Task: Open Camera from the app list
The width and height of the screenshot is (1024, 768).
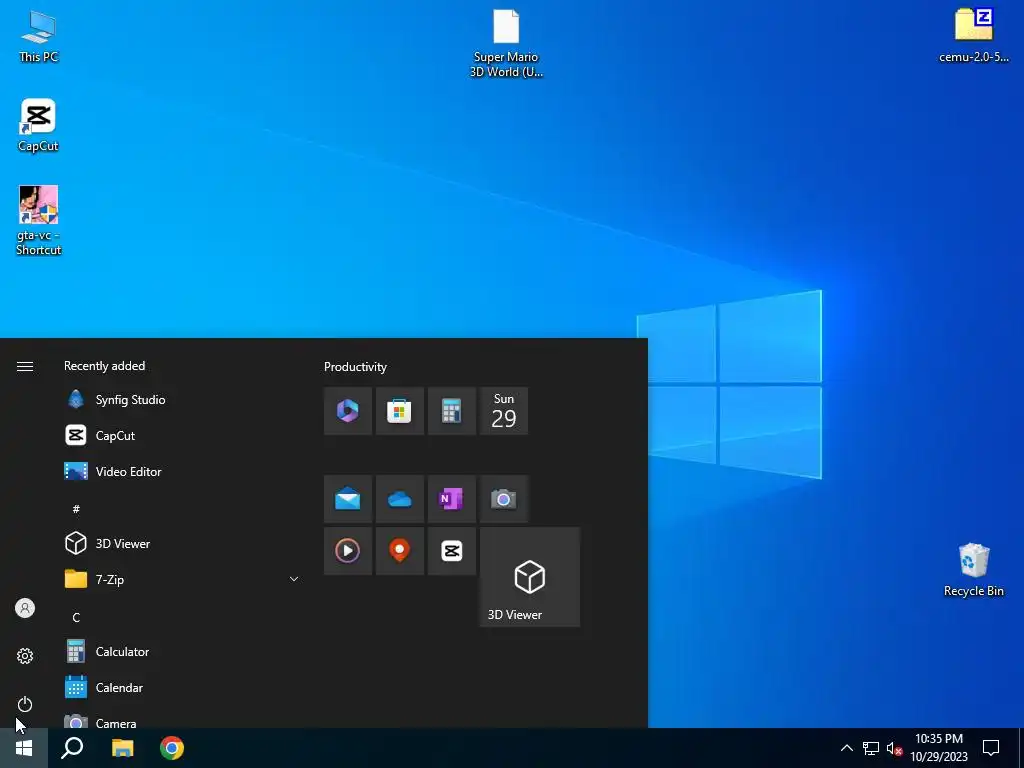Action: click(x=182, y=718)
